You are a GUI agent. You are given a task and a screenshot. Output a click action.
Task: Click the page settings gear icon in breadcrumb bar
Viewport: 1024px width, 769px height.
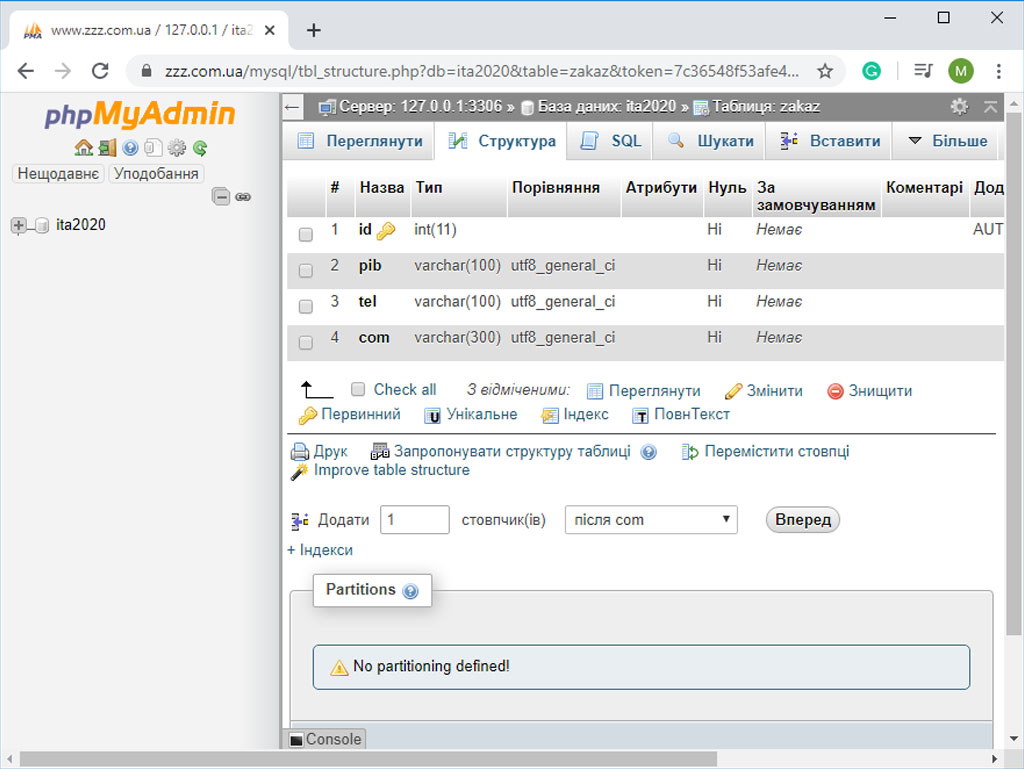click(959, 106)
